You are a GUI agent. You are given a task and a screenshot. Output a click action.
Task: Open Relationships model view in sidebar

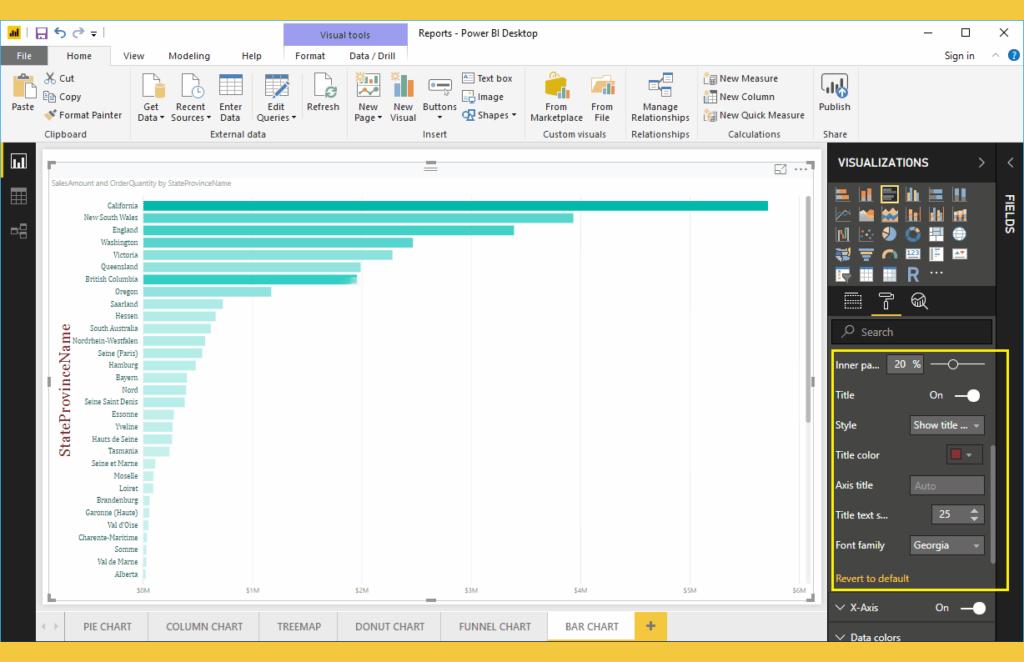coord(18,231)
